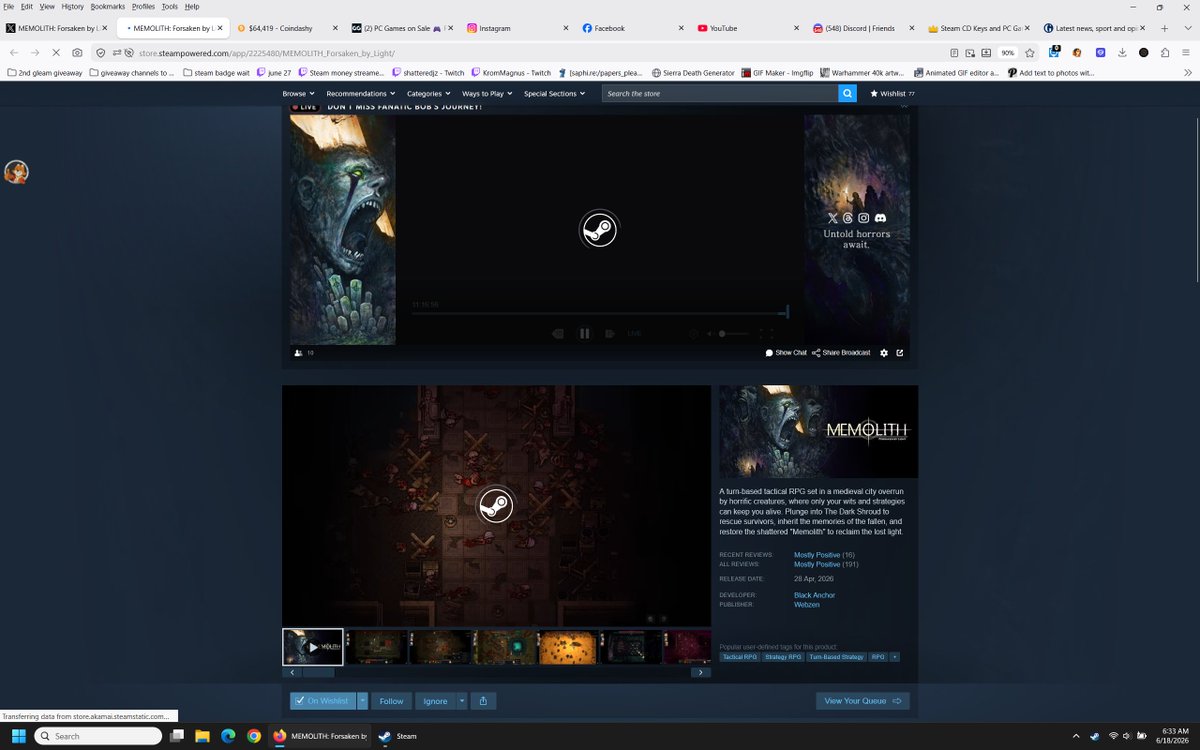Click the Turn-Based Strategy tag
The width and height of the screenshot is (1200, 750).
(836, 657)
